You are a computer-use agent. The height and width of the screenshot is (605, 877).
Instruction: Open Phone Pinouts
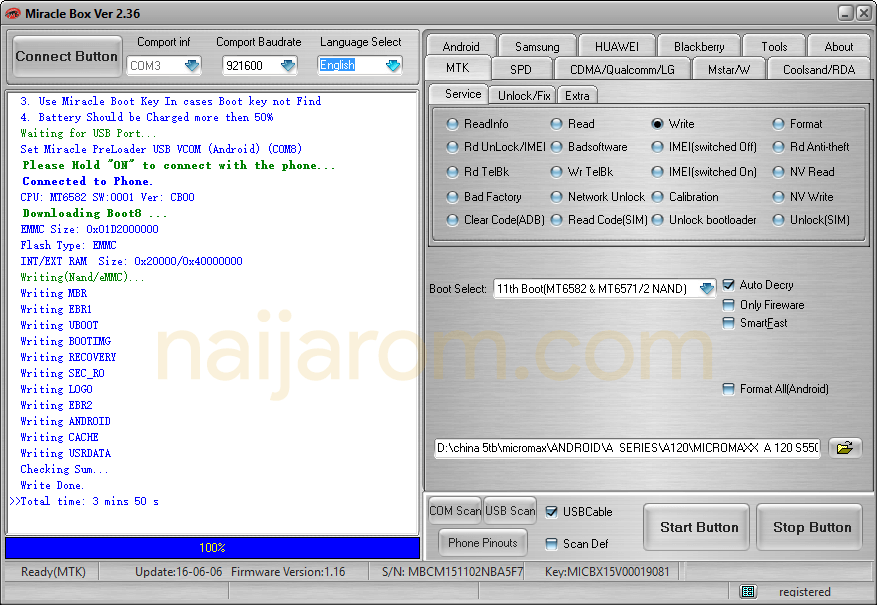click(x=483, y=542)
